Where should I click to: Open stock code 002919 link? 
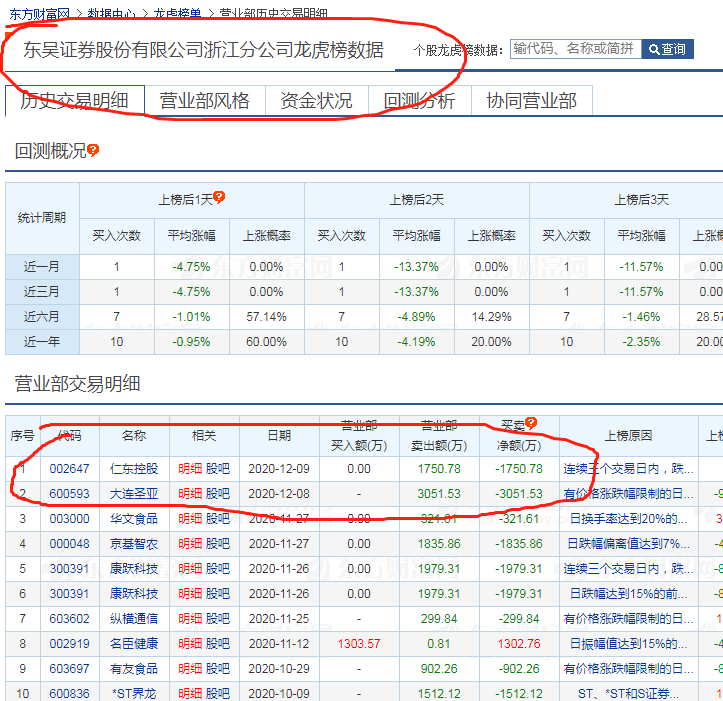(x=69, y=643)
